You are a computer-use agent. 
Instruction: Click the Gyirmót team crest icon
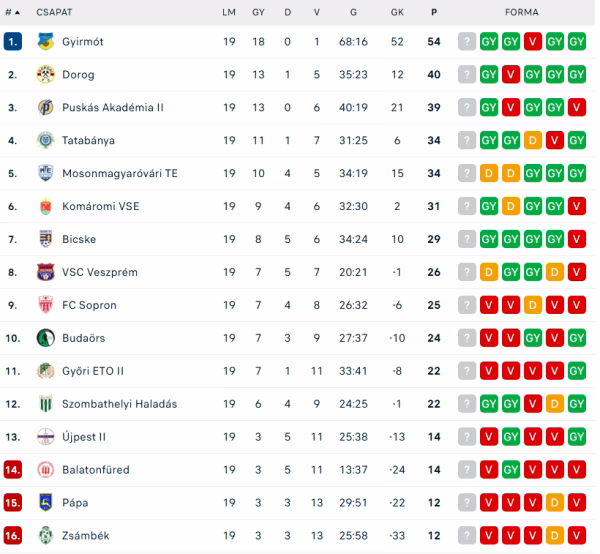45,42
